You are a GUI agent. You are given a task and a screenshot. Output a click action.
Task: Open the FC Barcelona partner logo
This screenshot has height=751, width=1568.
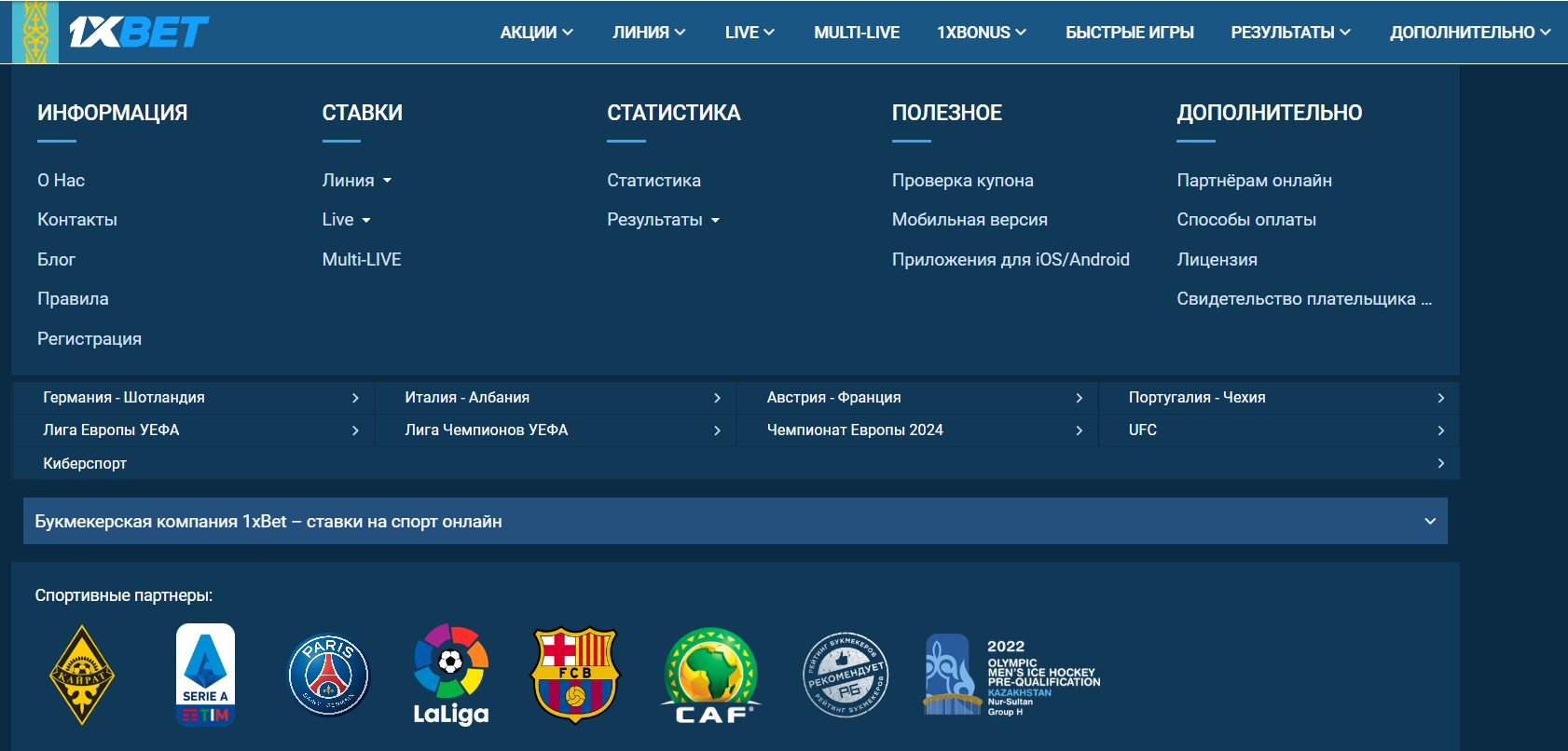[x=575, y=675]
